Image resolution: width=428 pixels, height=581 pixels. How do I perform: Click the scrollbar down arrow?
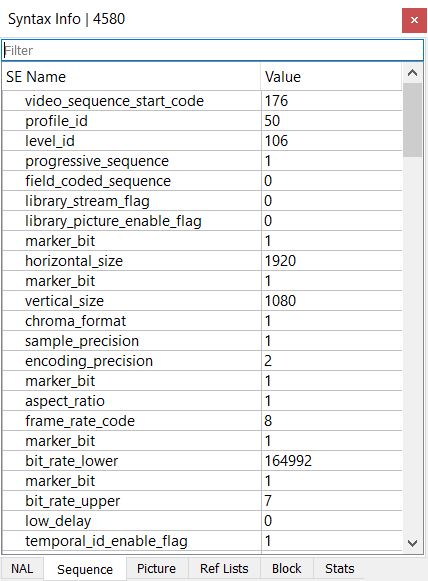[x=412, y=544]
